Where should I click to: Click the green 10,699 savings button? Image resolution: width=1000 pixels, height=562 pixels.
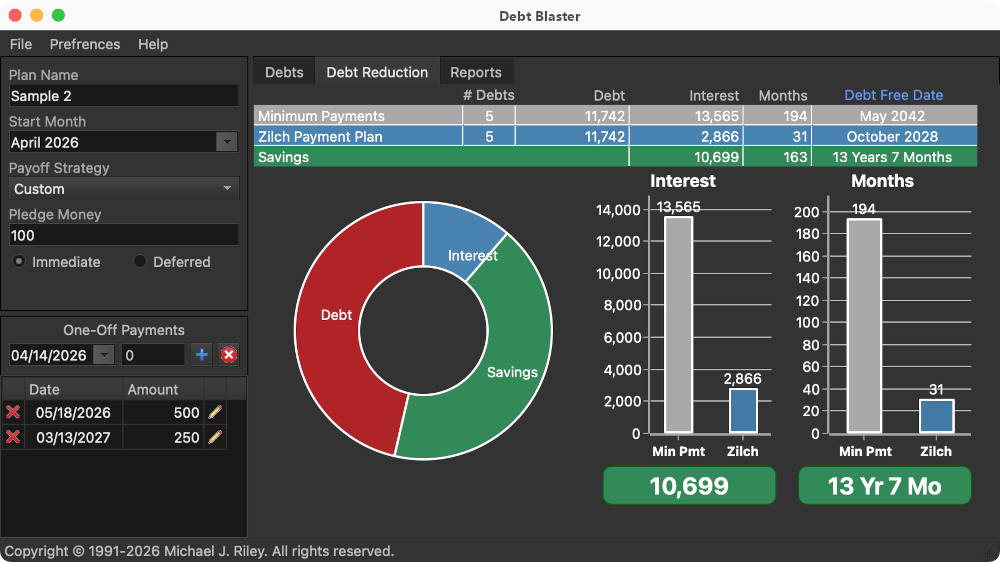tap(688, 486)
